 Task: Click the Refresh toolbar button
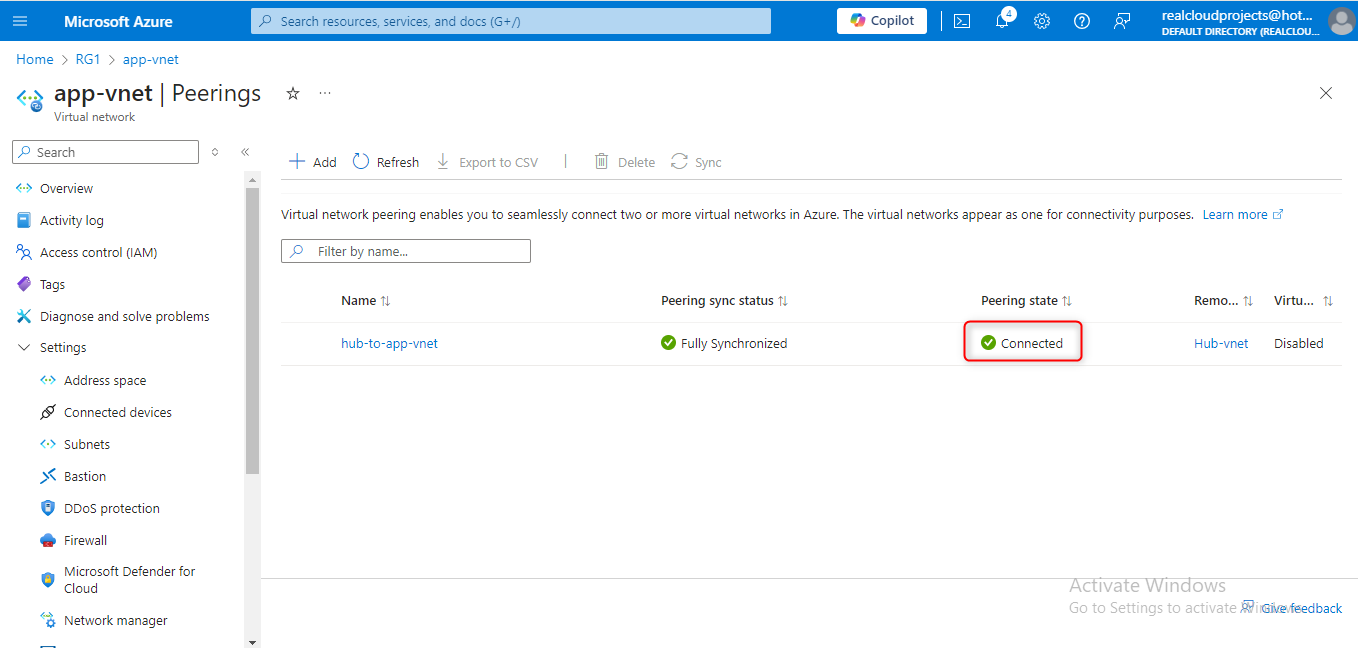(386, 162)
